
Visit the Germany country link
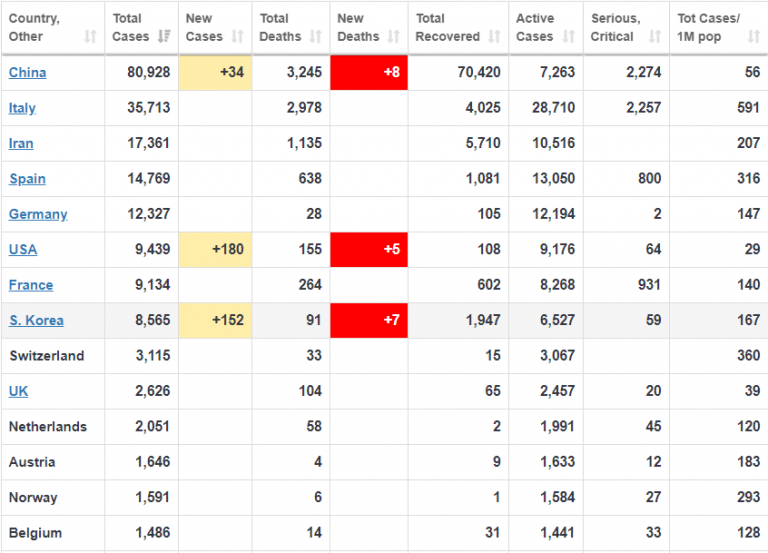click(x=38, y=214)
